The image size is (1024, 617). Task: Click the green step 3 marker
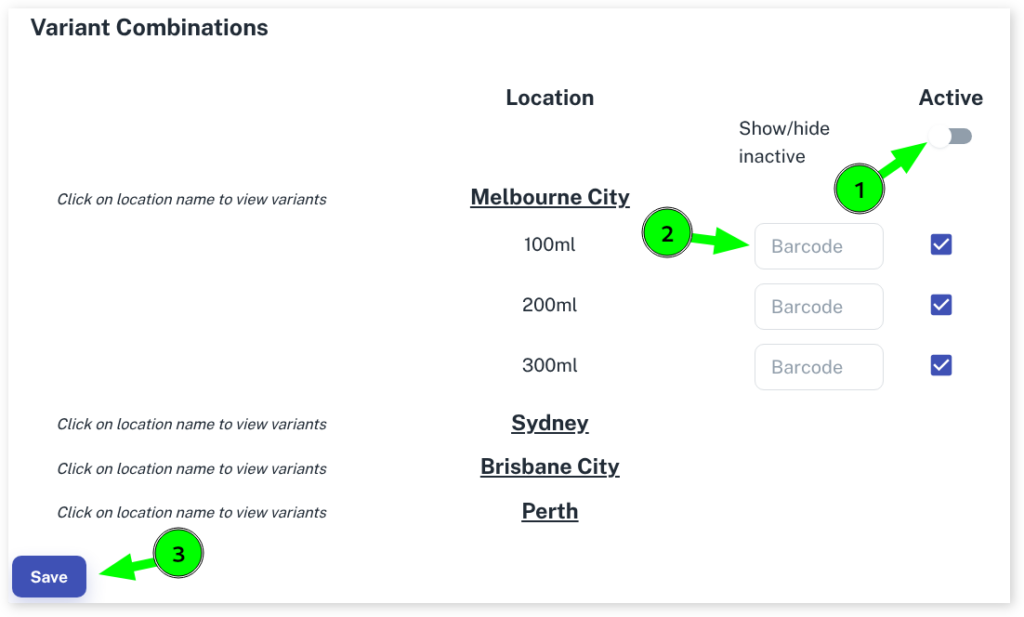pos(178,554)
